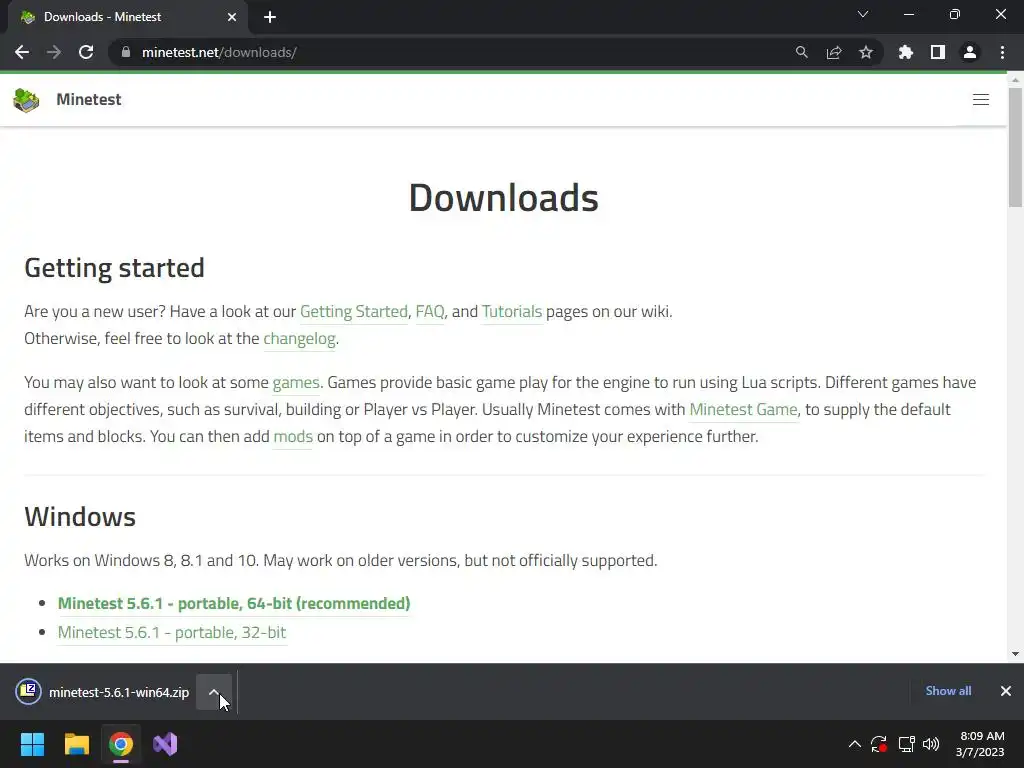The height and width of the screenshot is (768, 1024).
Task: Click the page vertical scrollbar thumb
Action: tap(1015, 147)
